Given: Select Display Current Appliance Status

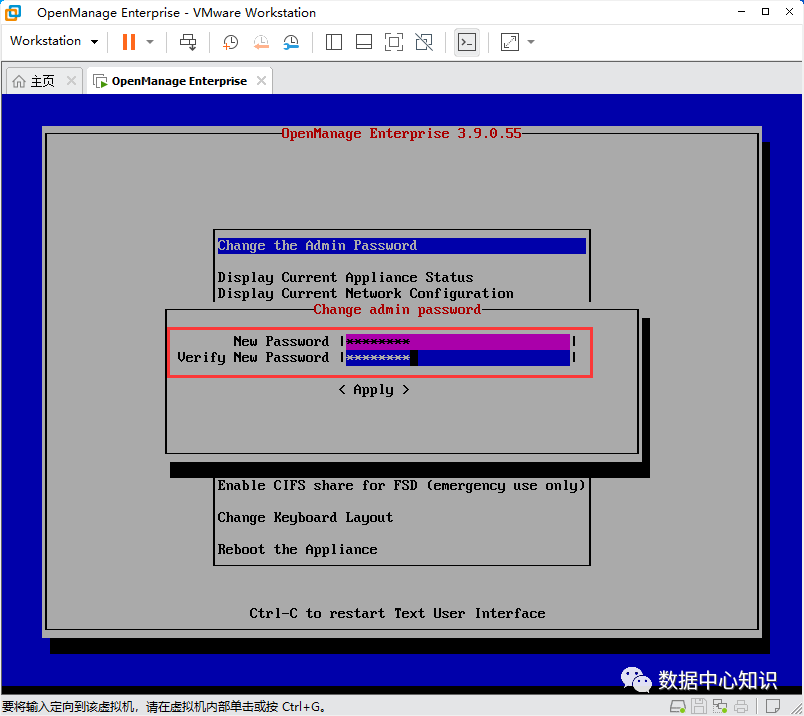Looking at the screenshot, I should pos(345,277).
